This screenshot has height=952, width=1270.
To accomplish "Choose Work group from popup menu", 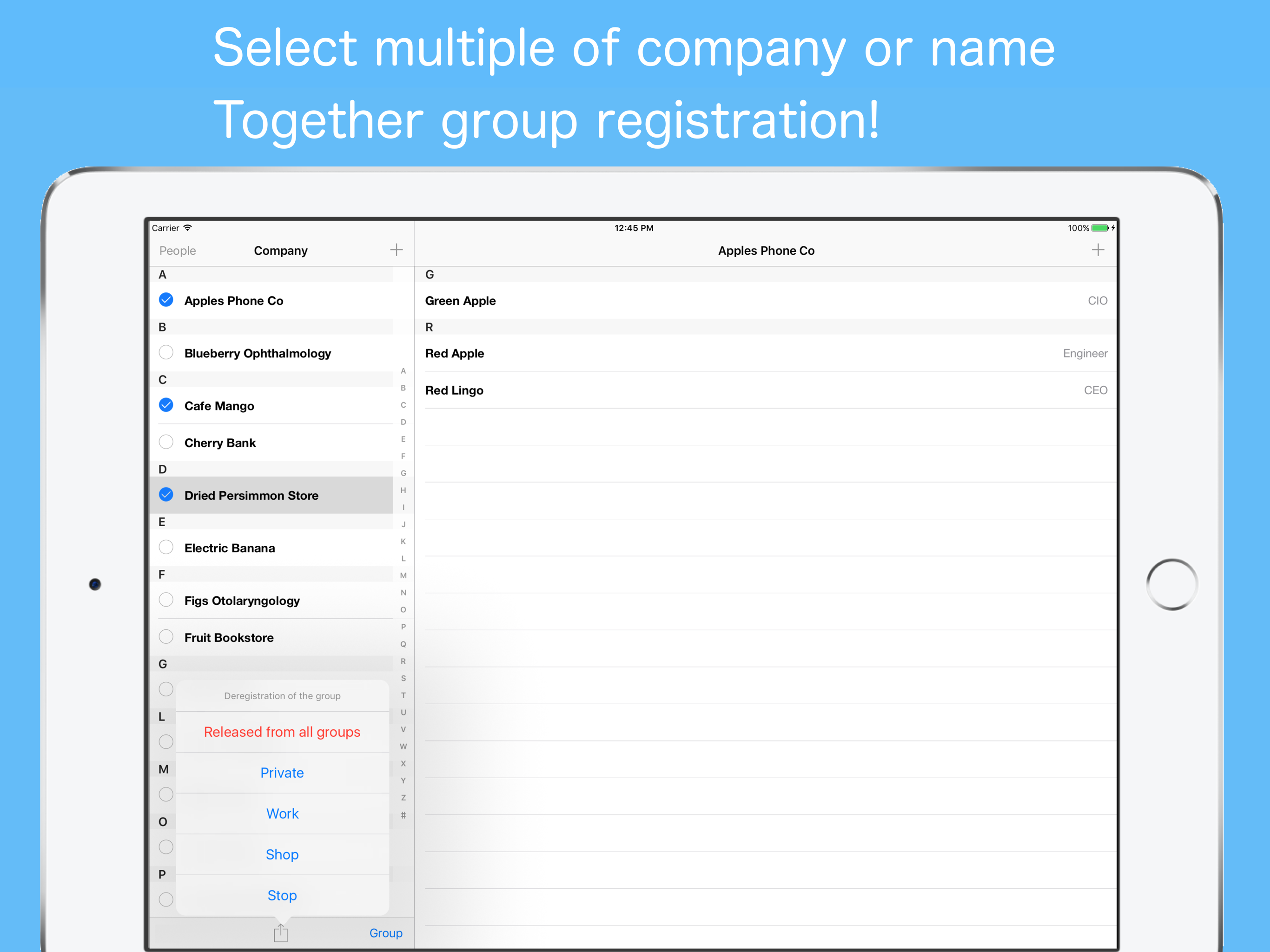I will point(282,813).
